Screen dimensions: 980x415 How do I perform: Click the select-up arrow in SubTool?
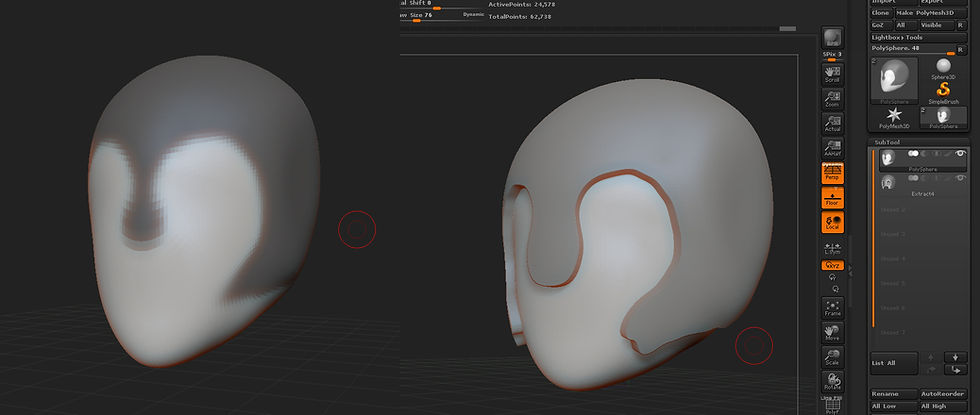931,358
